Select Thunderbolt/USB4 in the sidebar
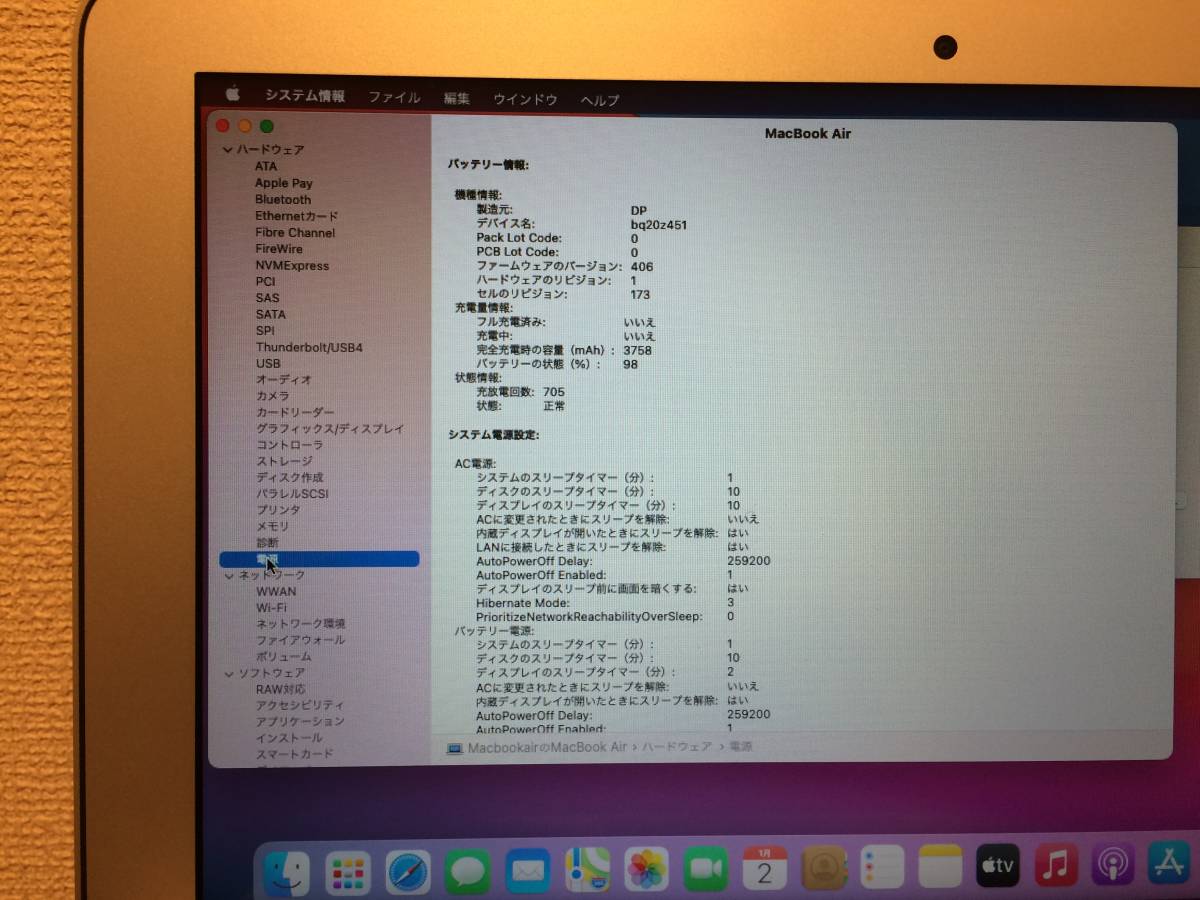This screenshot has height=900, width=1200. pyautogui.click(x=309, y=347)
